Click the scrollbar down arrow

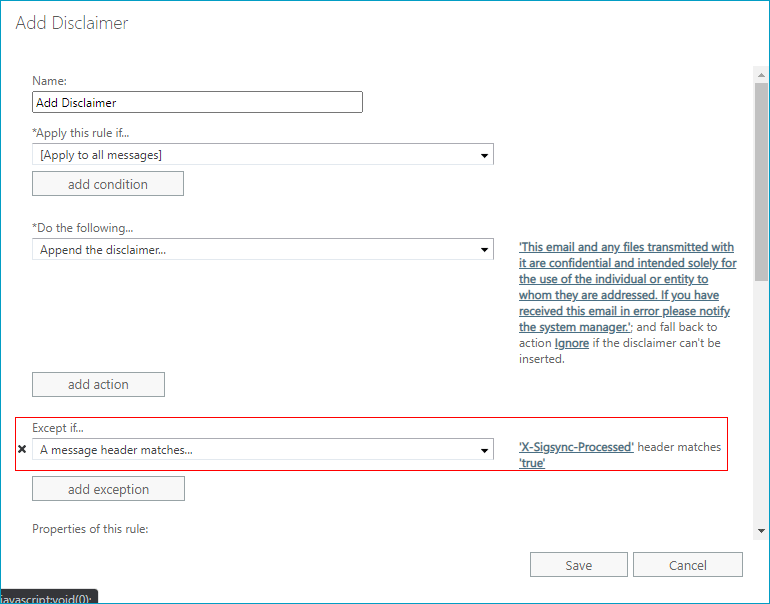tap(761, 530)
